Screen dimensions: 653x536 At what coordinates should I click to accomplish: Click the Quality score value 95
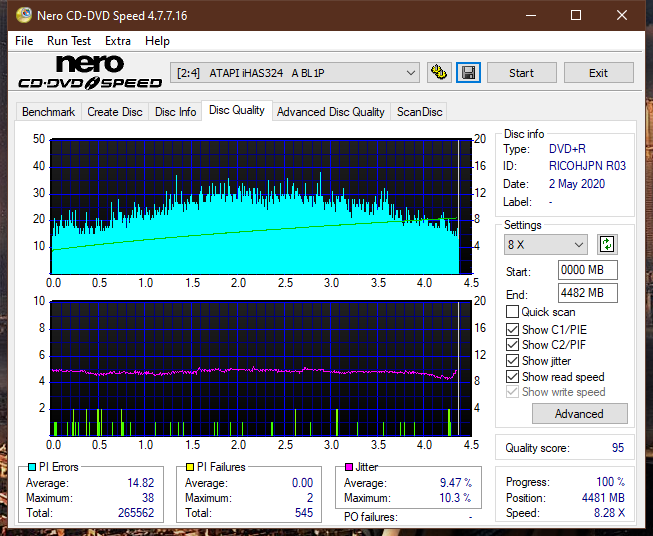click(x=618, y=448)
